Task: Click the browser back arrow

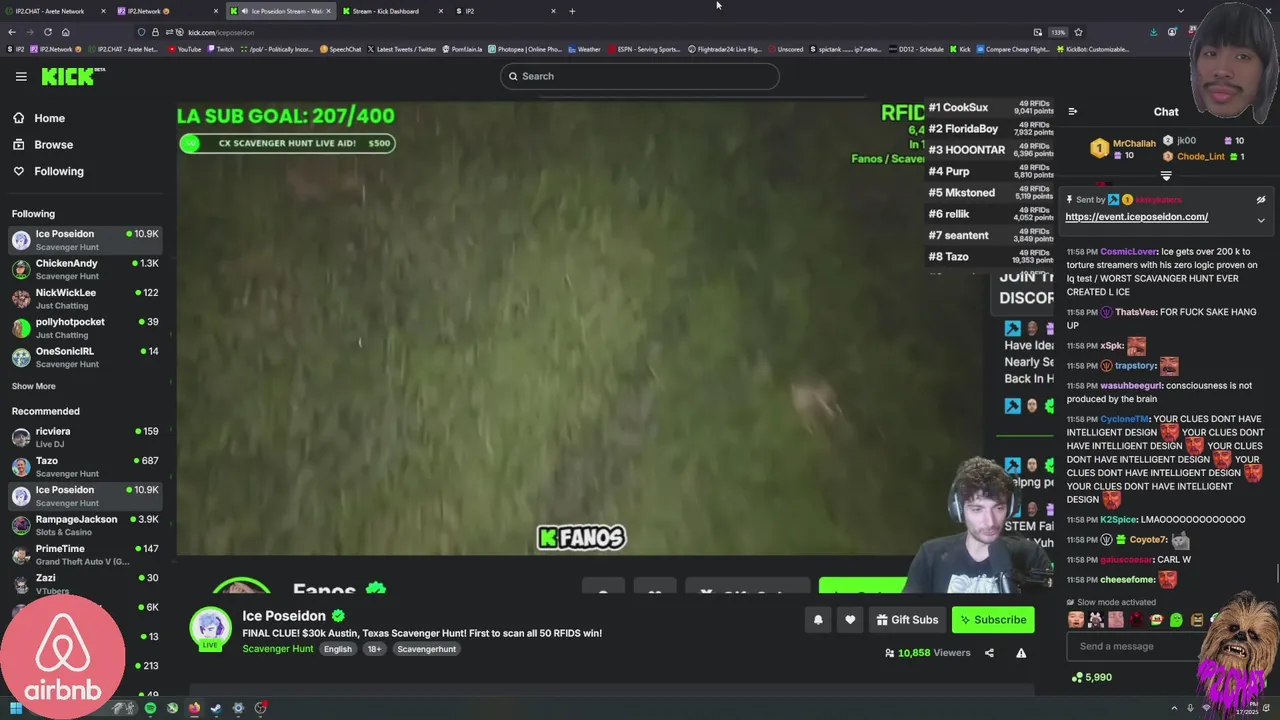Action: pyautogui.click(x=12, y=32)
